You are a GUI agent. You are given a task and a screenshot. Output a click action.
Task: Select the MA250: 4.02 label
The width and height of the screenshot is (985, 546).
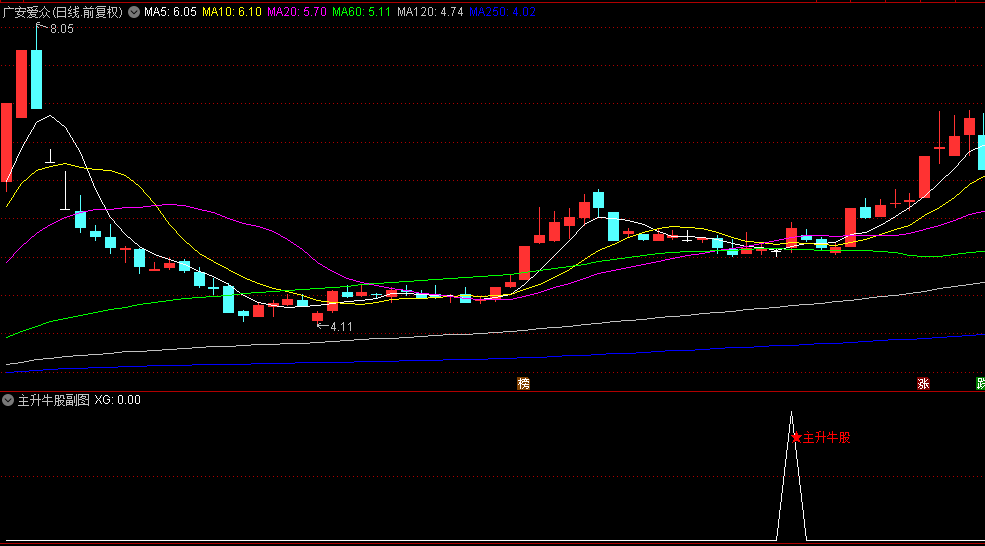pos(503,12)
